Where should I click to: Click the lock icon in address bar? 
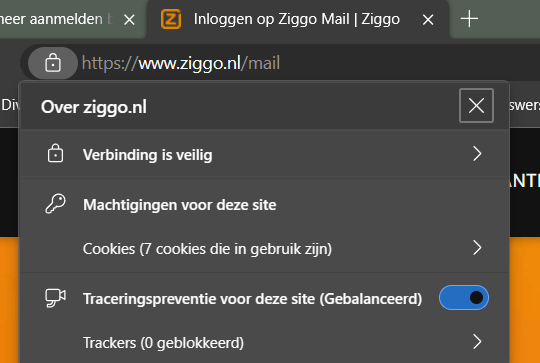coord(53,63)
